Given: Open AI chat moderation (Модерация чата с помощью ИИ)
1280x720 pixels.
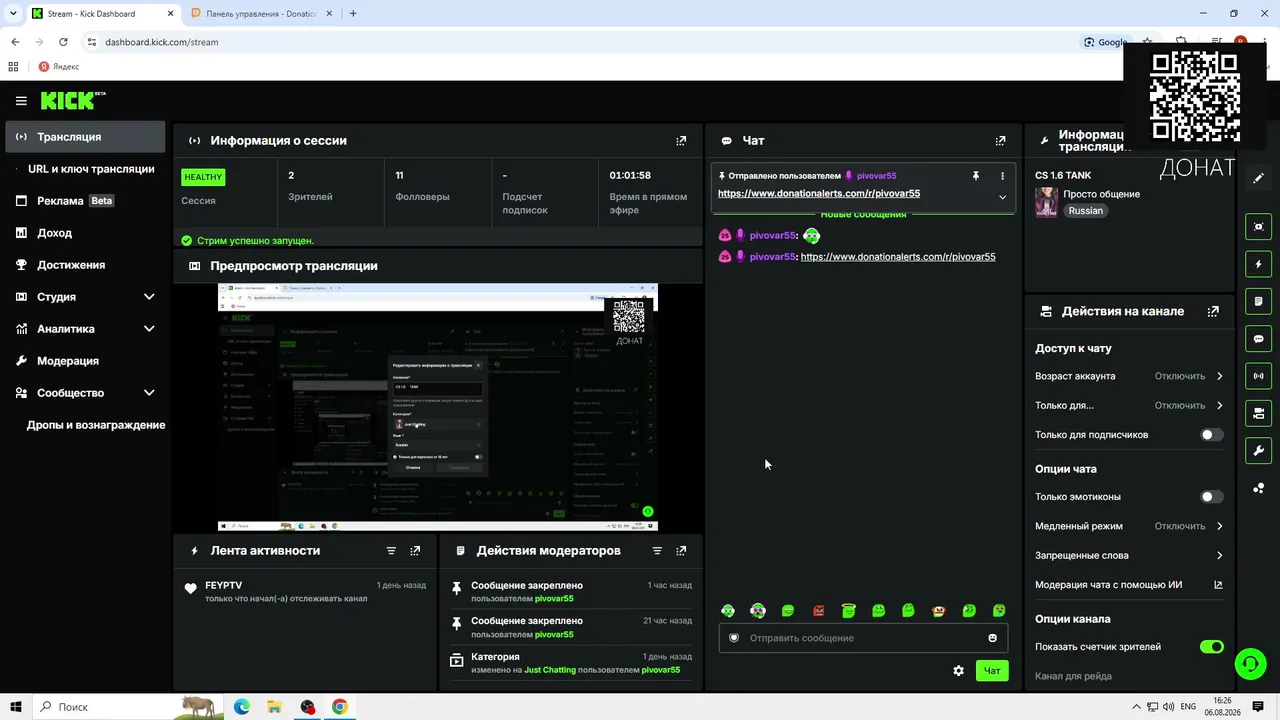Looking at the screenshot, I should click(x=1129, y=585).
